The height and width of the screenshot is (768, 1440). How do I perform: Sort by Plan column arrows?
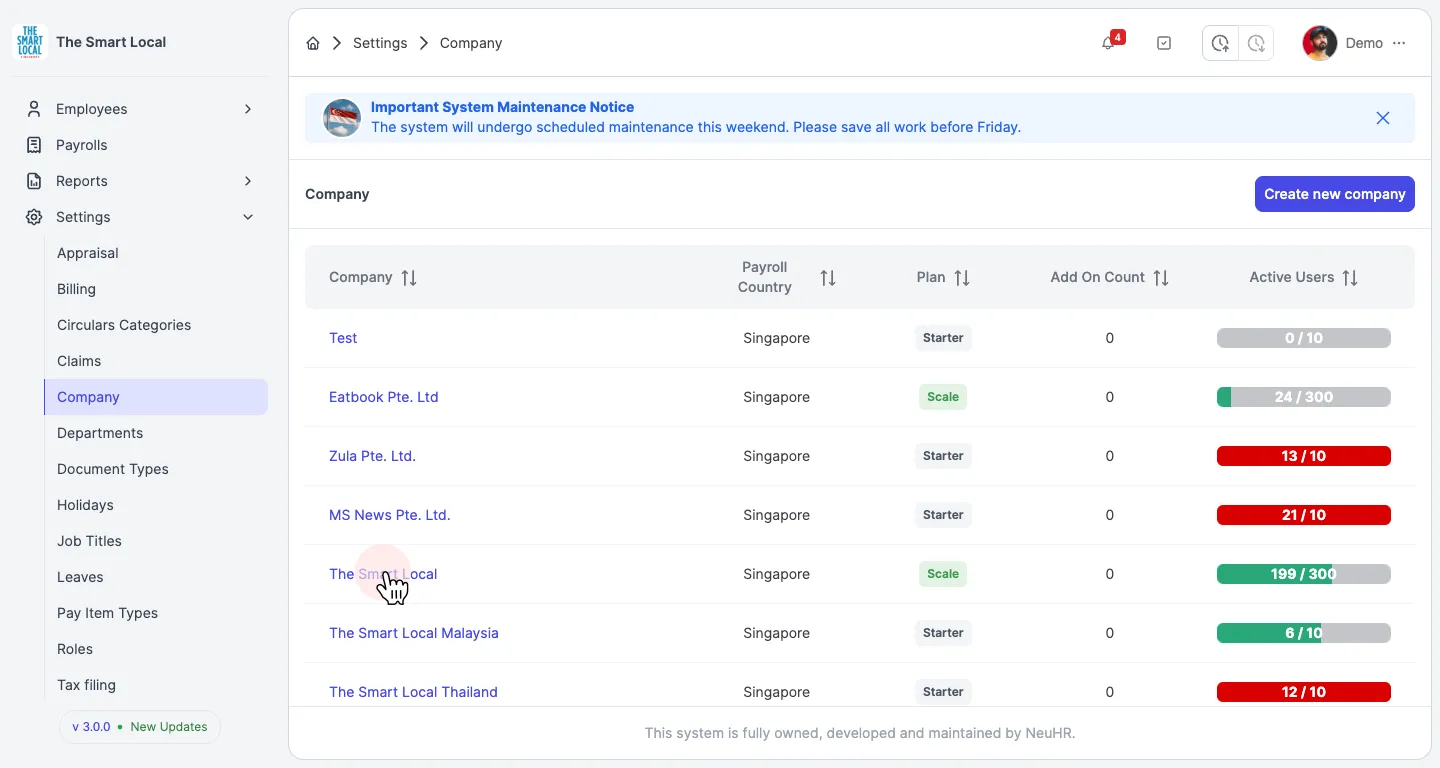pos(962,278)
